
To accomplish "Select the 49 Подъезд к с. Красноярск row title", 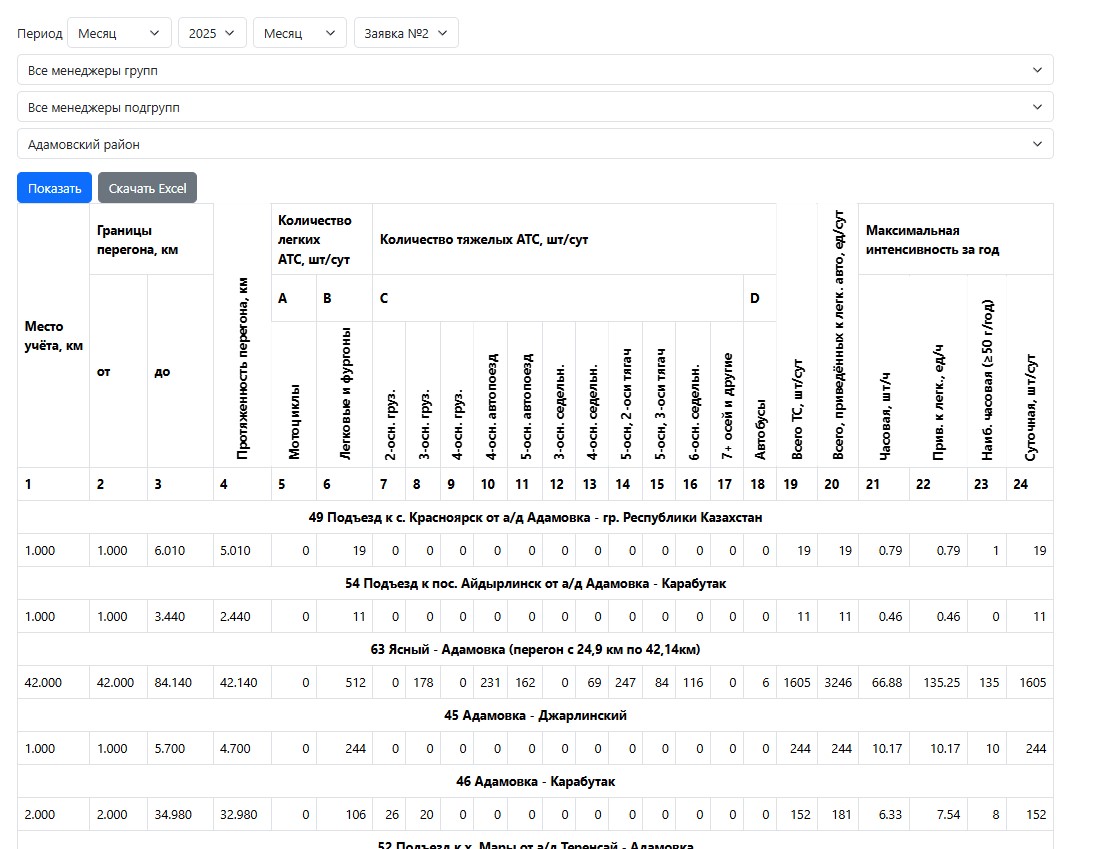I will (535, 517).
